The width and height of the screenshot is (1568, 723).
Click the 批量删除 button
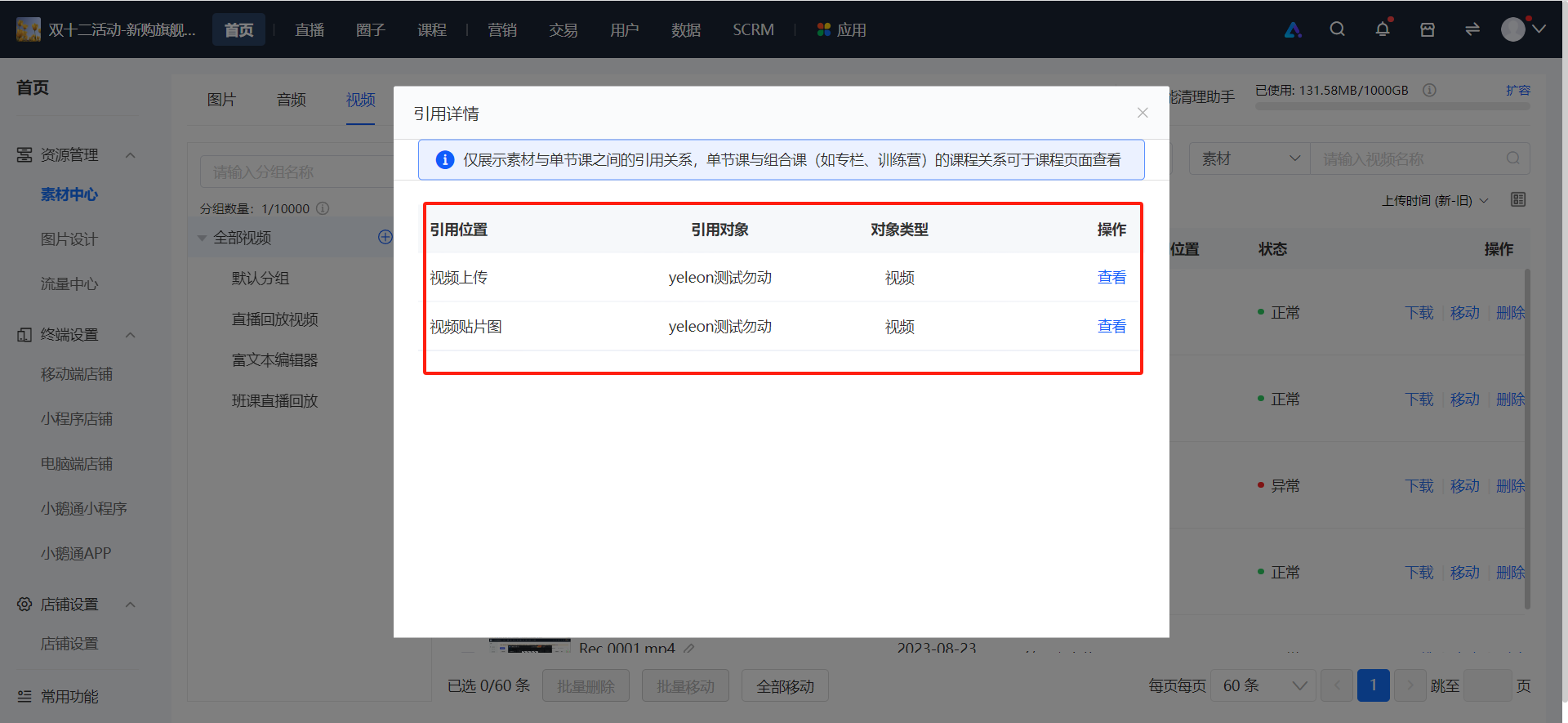point(586,686)
